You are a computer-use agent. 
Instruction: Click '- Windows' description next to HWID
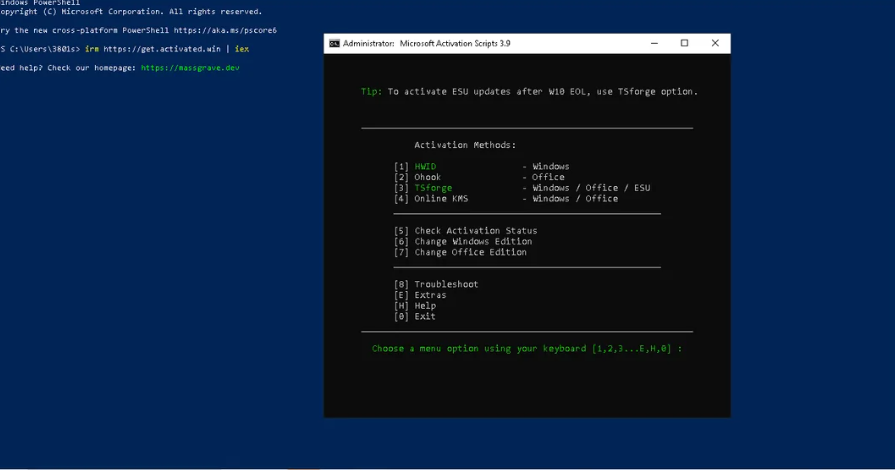[546, 166]
